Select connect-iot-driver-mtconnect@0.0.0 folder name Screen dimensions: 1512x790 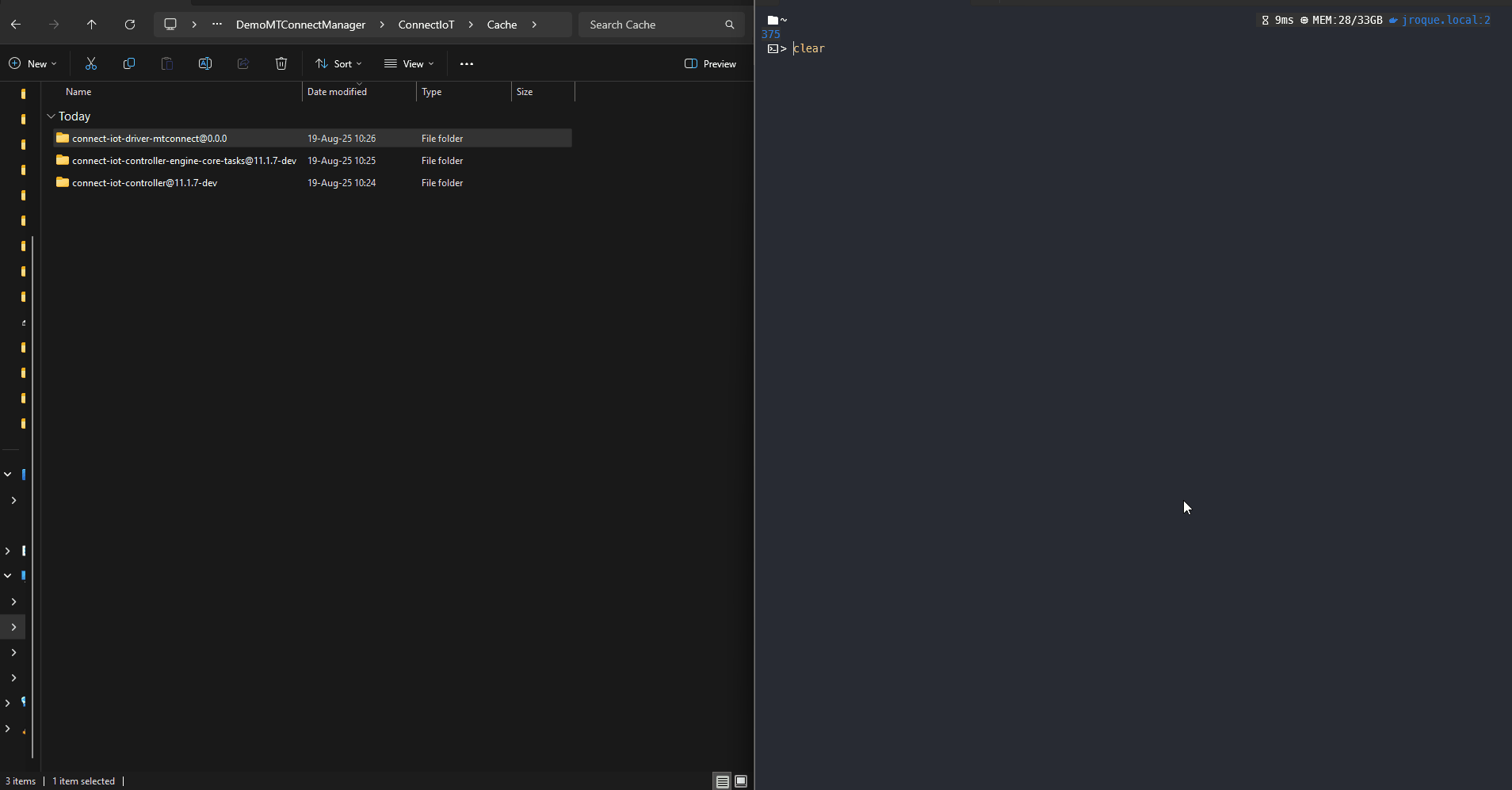150,138
